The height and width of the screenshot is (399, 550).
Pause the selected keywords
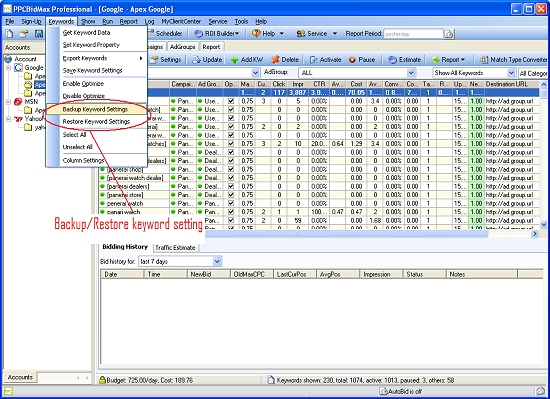(362, 60)
